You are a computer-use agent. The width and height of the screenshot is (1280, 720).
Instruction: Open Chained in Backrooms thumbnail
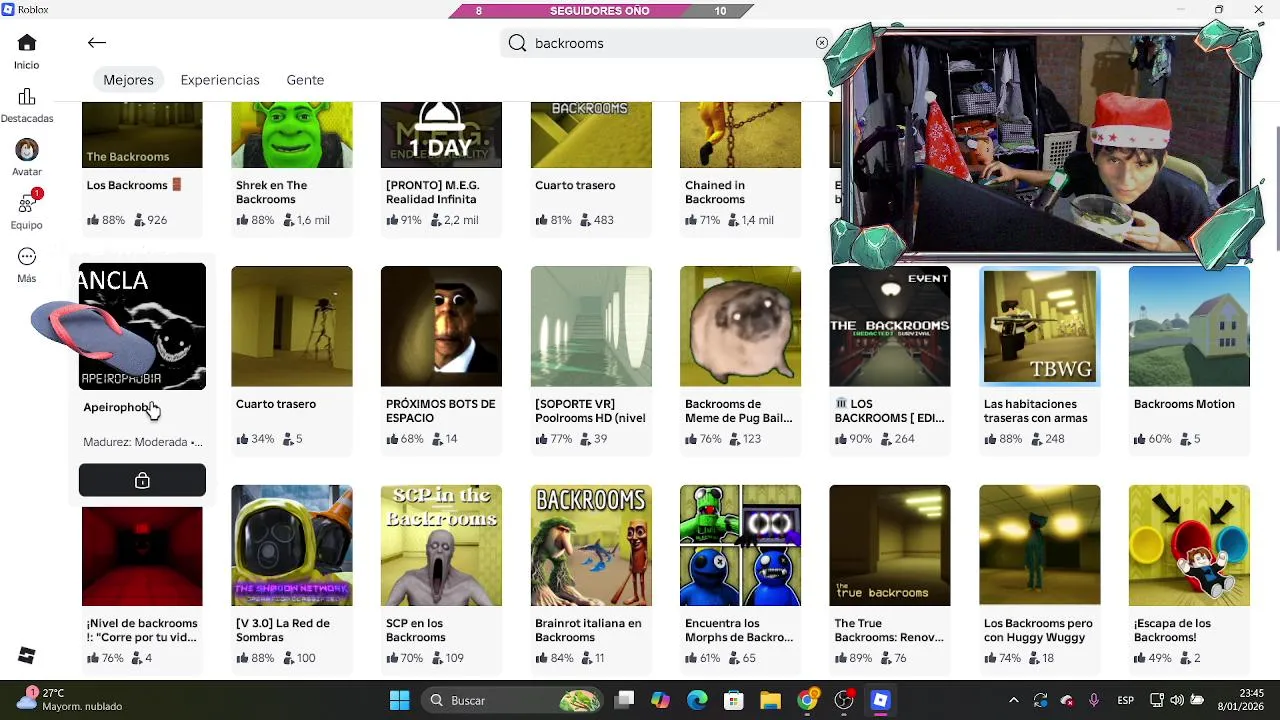(x=740, y=134)
